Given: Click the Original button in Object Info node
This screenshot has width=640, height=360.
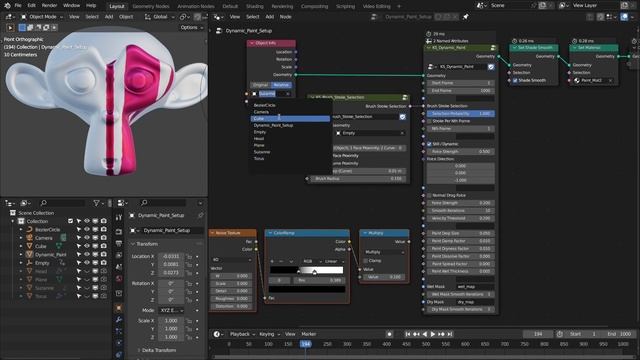Looking at the screenshot, I should (260, 85).
